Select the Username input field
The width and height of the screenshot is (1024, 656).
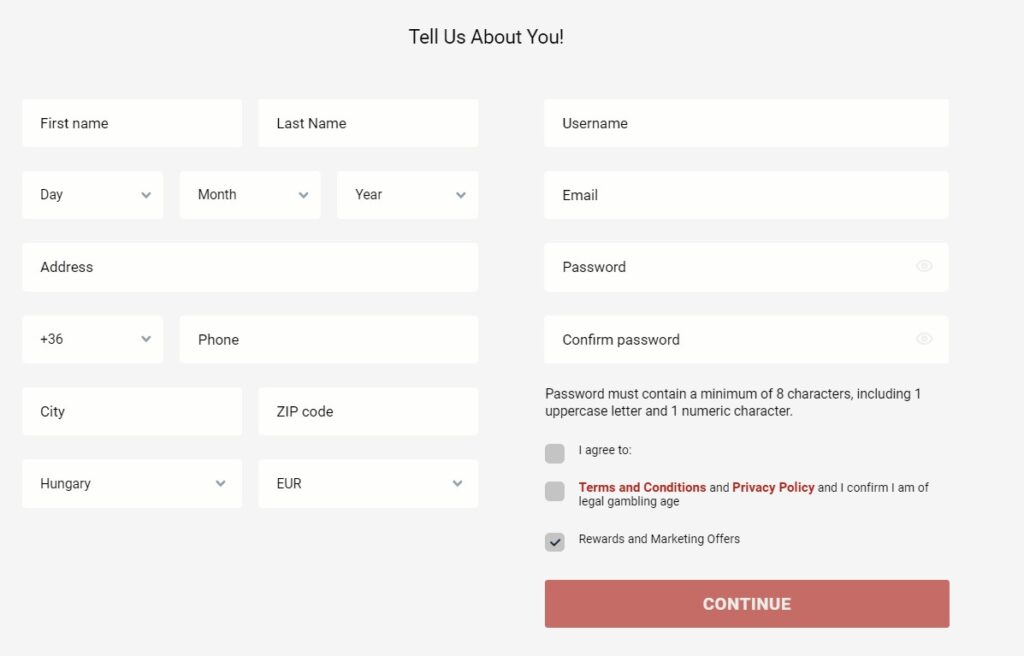click(746, 123)
